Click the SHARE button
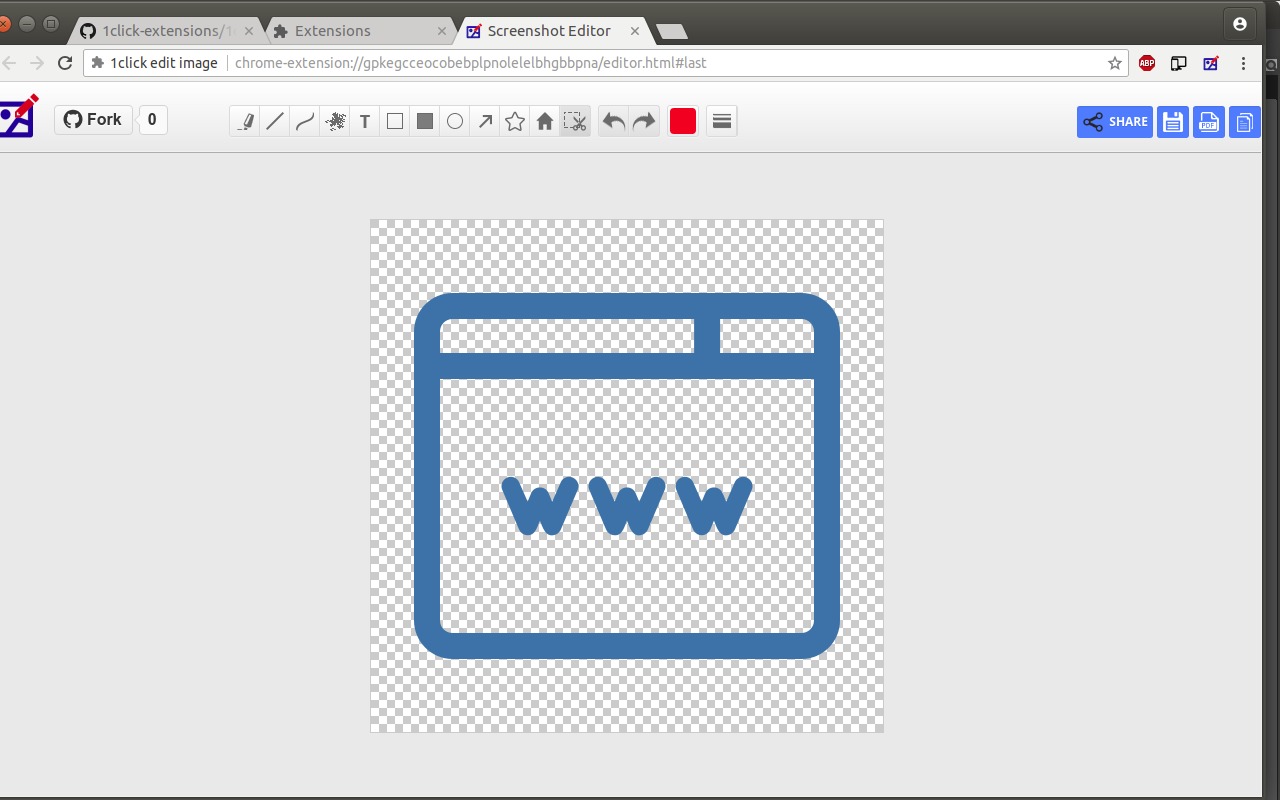 coord(1115,122)
